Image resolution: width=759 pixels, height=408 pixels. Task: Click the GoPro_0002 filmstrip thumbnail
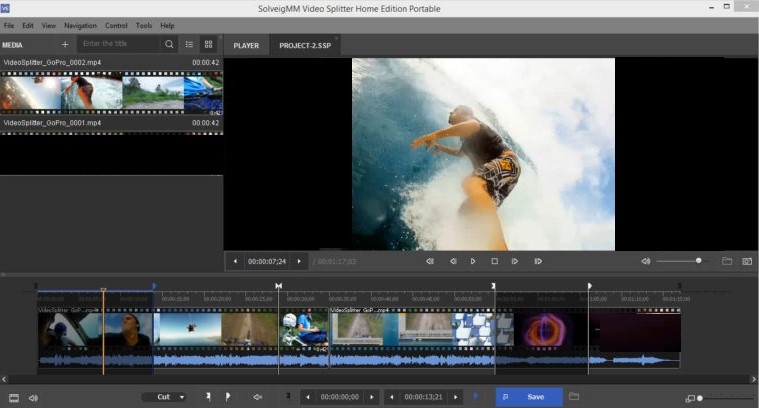click(111, 92)
